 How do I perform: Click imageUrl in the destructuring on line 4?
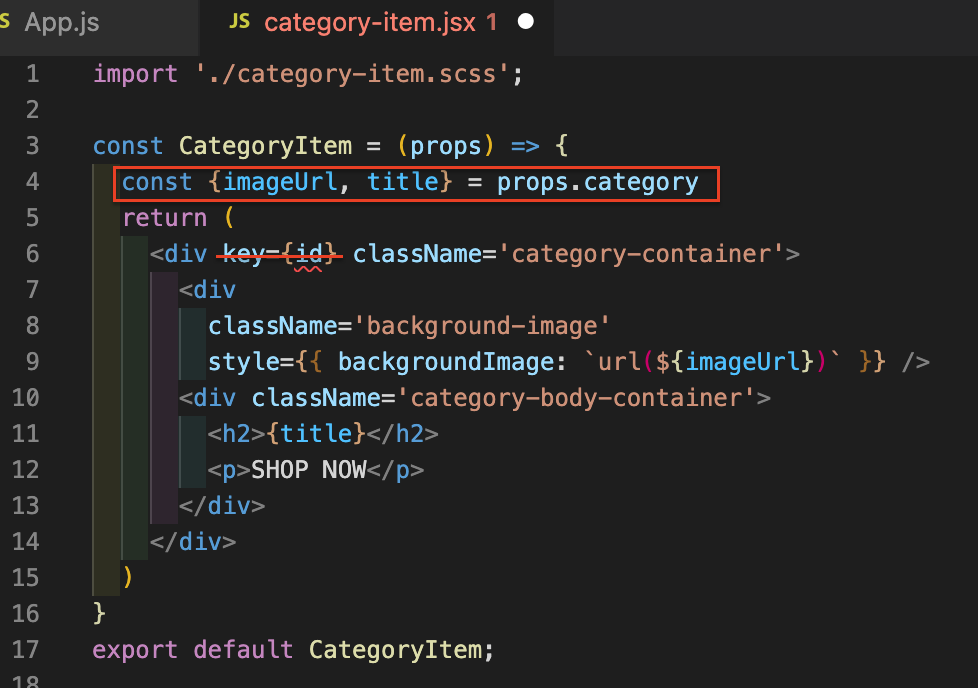[x=280, y=182]
